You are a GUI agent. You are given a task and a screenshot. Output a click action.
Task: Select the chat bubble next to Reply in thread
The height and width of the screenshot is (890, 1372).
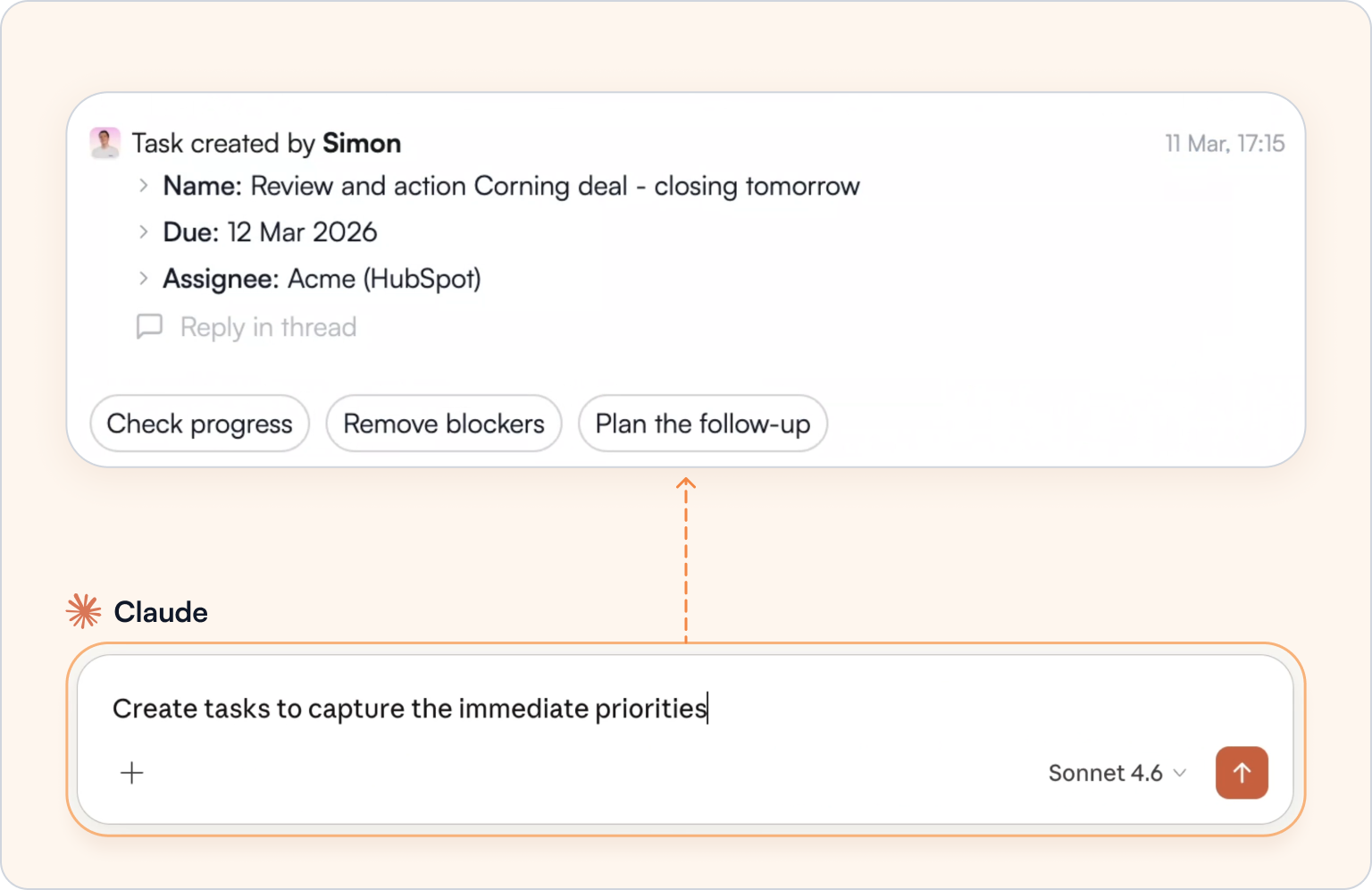pos(150,327)
